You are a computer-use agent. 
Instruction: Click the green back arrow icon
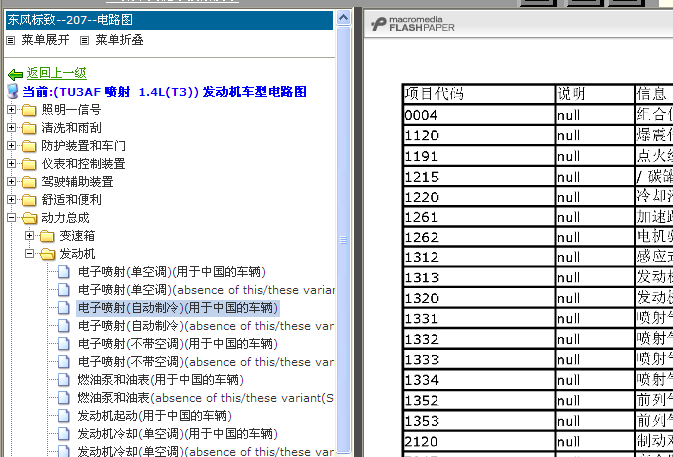tap(15, 75)
